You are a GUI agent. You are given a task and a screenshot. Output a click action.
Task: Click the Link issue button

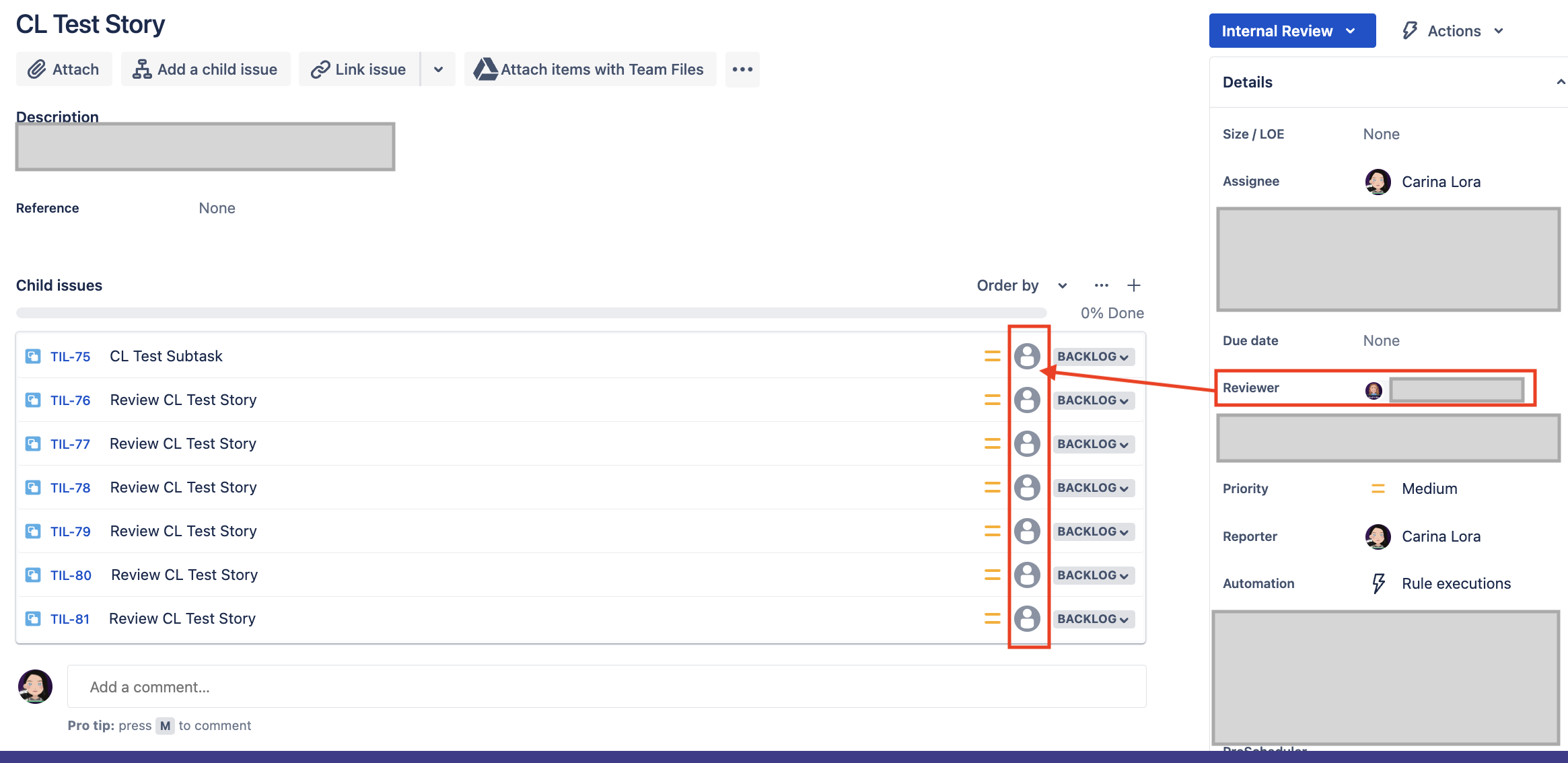pos(359,69)
